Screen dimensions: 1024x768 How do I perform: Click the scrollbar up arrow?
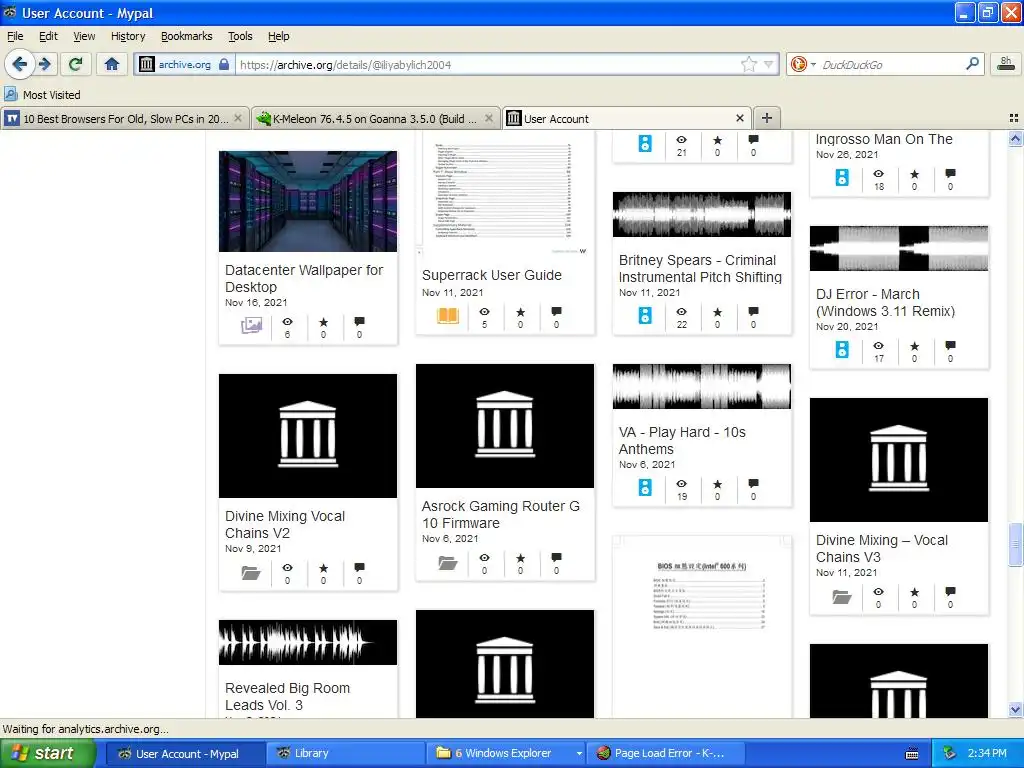1015,138
